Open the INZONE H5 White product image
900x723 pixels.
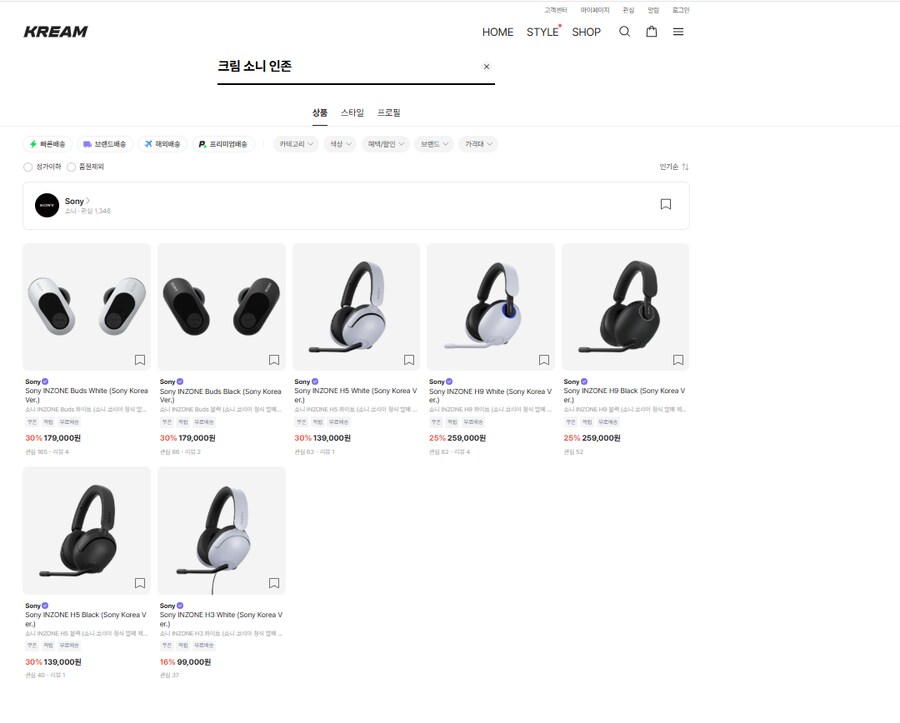[356, 307]
